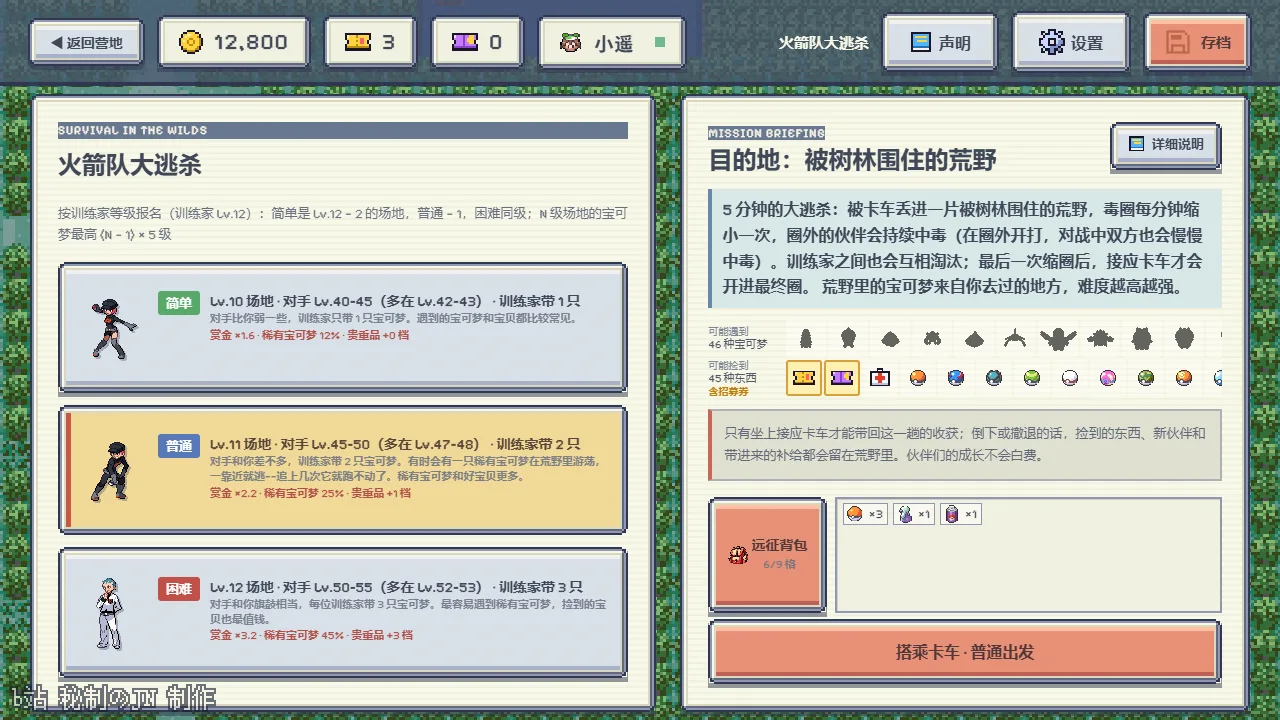Open the 设置 settings gear button
1280x720 pixels.
pyautogui.click(x=1070, y=42)
